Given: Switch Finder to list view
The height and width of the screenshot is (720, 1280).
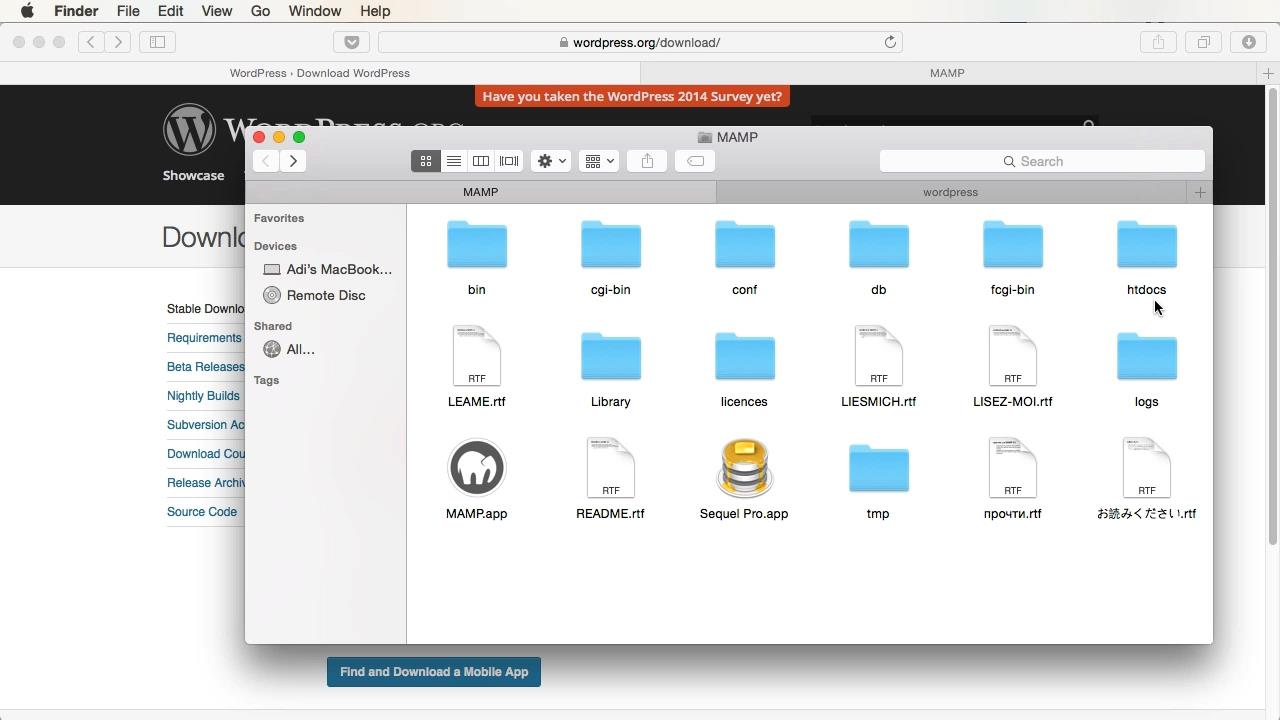Looking at the screenshot, I should pyautogui.click(x=453, y=161).
